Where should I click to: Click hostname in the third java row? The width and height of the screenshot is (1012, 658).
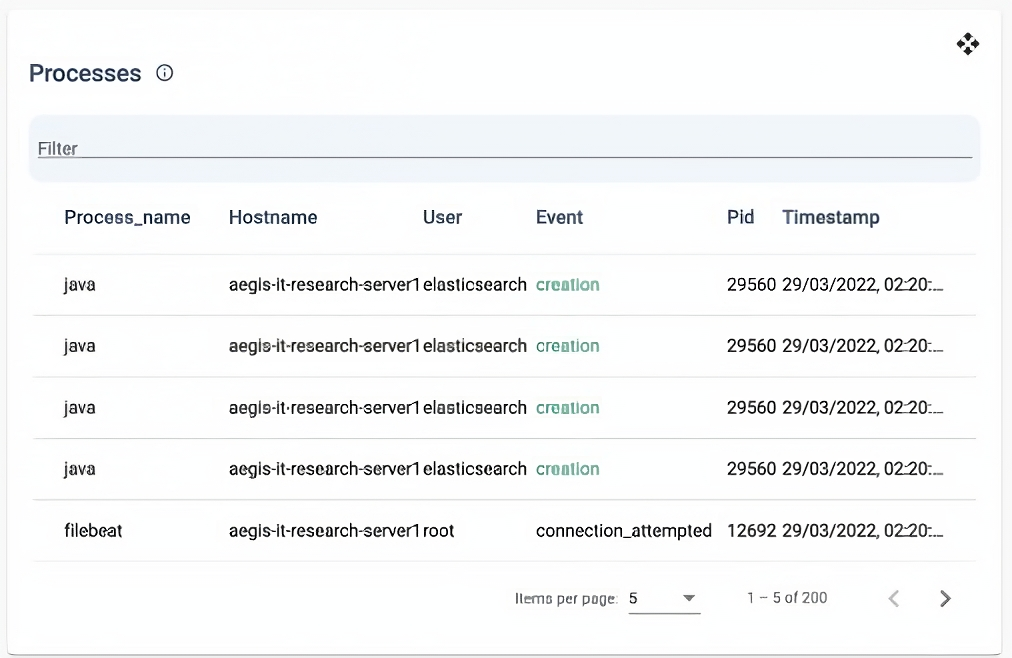pyautogui.click(x=324, y=408)
